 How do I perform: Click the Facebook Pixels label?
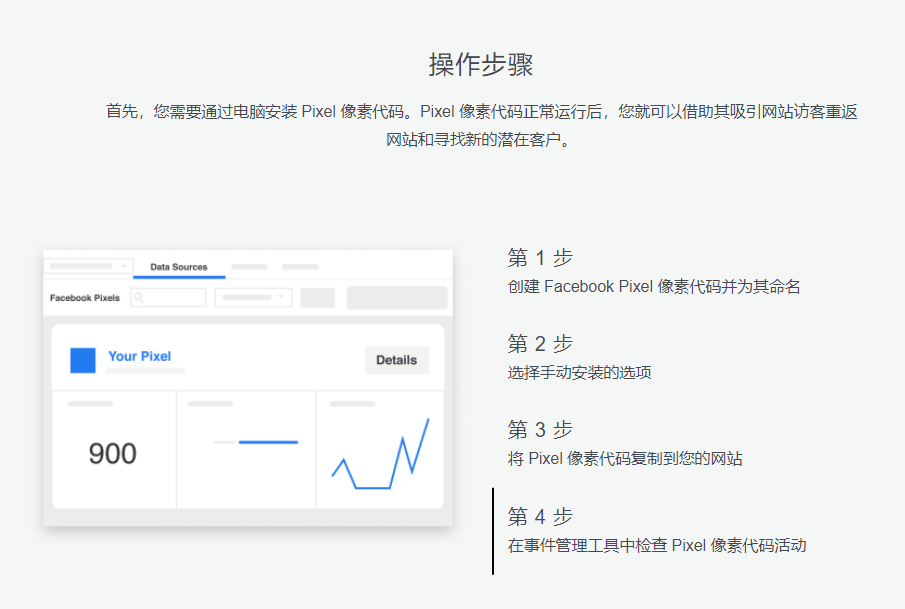84,298
